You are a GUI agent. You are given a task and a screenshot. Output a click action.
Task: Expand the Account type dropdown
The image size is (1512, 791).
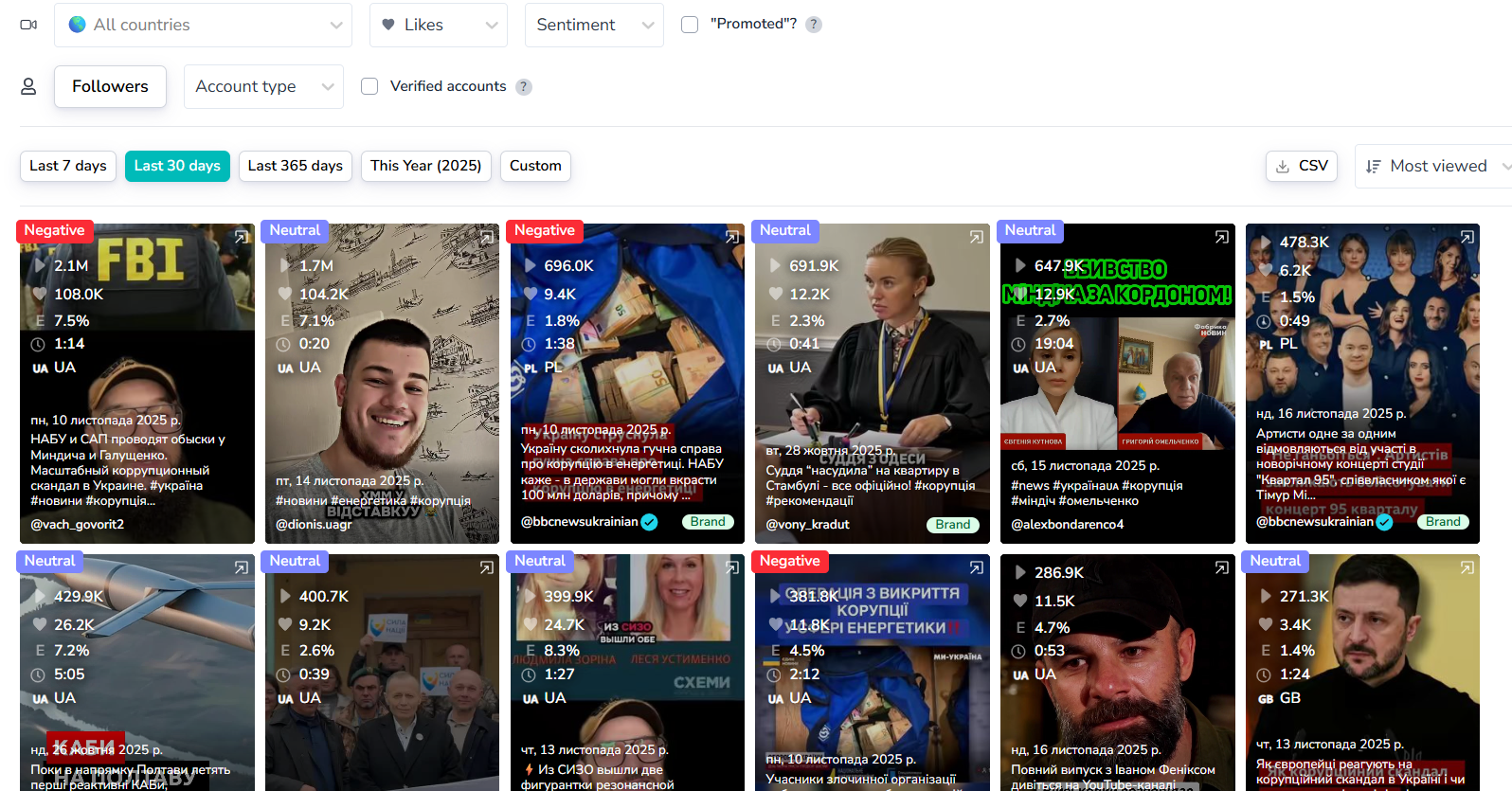(x=263, y=86)
